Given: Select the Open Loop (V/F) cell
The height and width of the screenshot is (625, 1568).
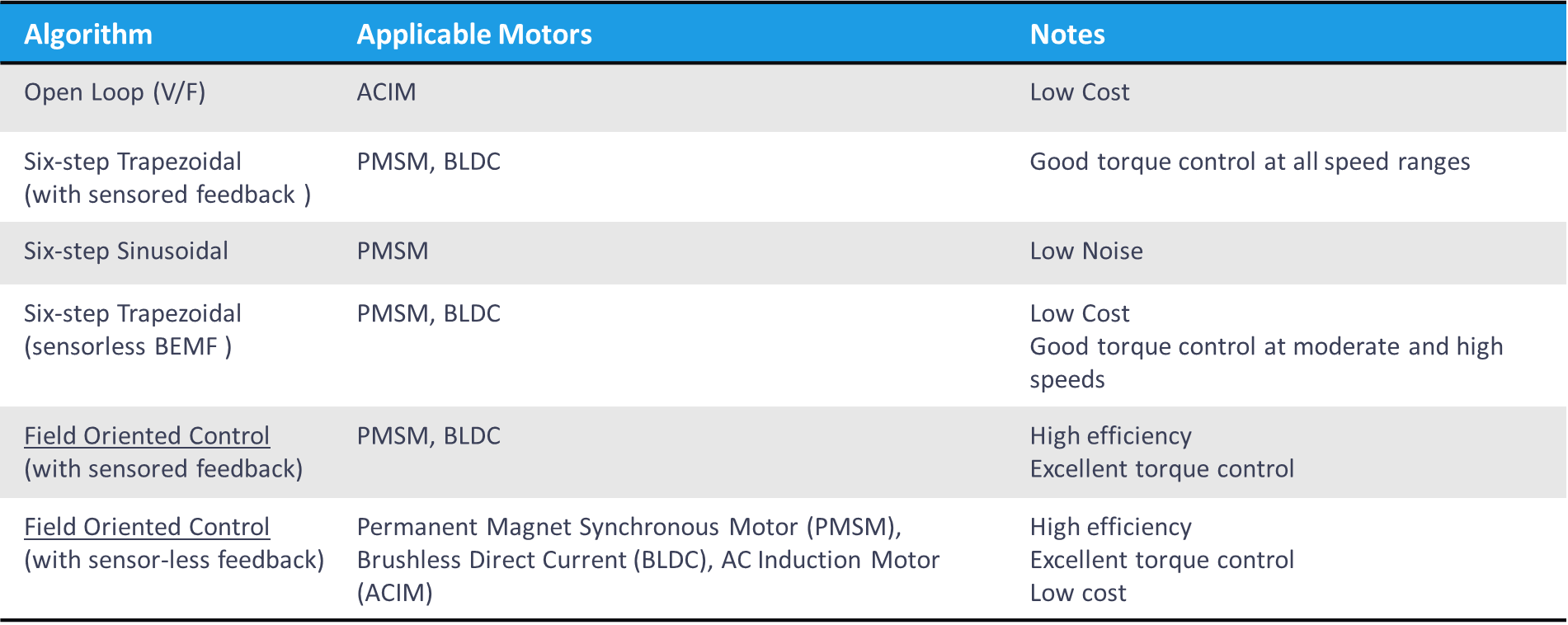Looking at the screenshot, I should click(115, 92).
